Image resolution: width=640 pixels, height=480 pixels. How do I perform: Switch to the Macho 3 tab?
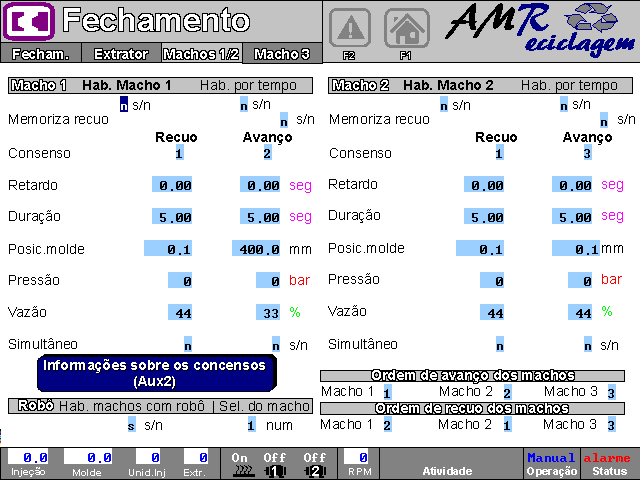(283, 54)
